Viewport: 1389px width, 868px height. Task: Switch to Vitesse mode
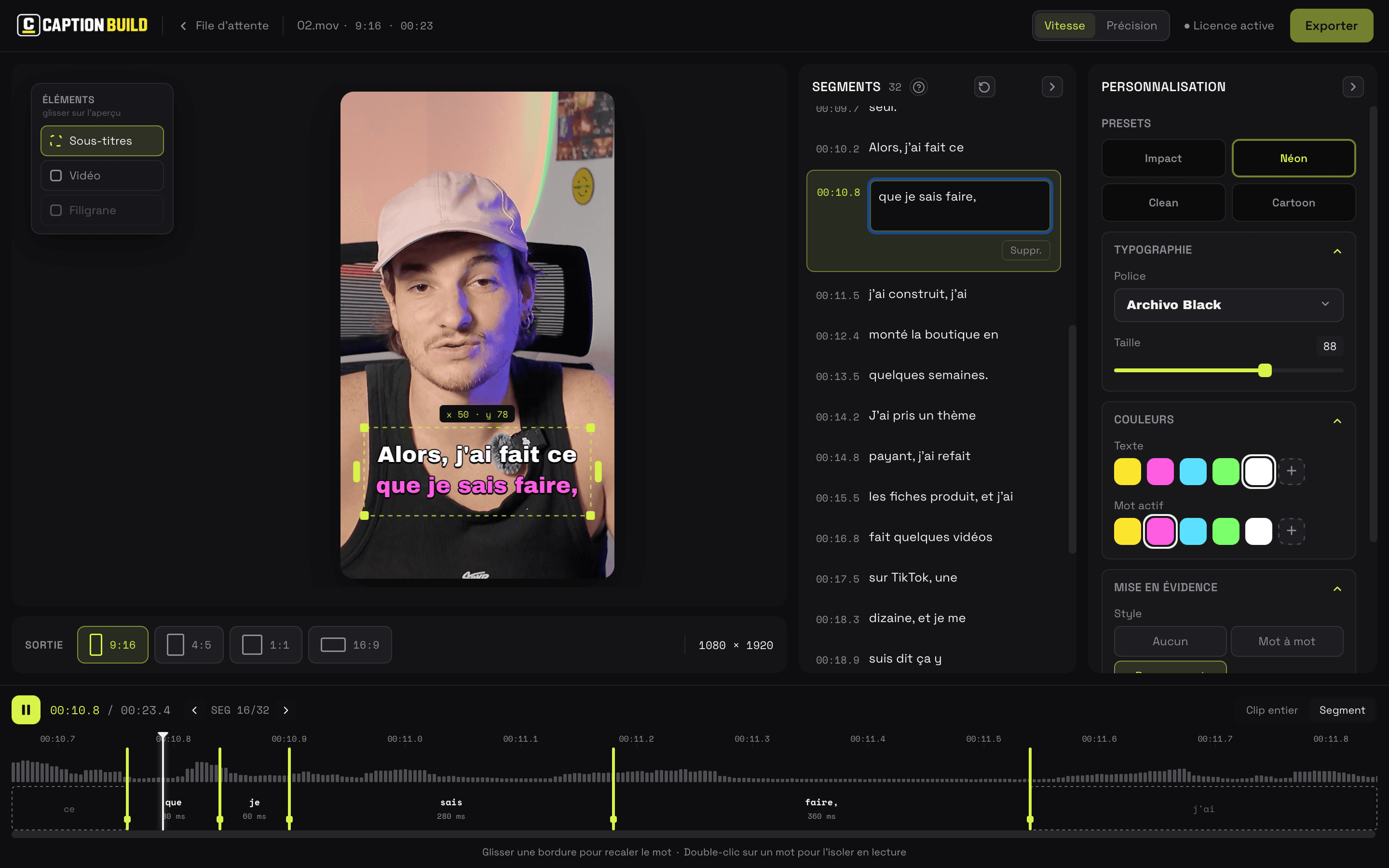click(1064, 26)
